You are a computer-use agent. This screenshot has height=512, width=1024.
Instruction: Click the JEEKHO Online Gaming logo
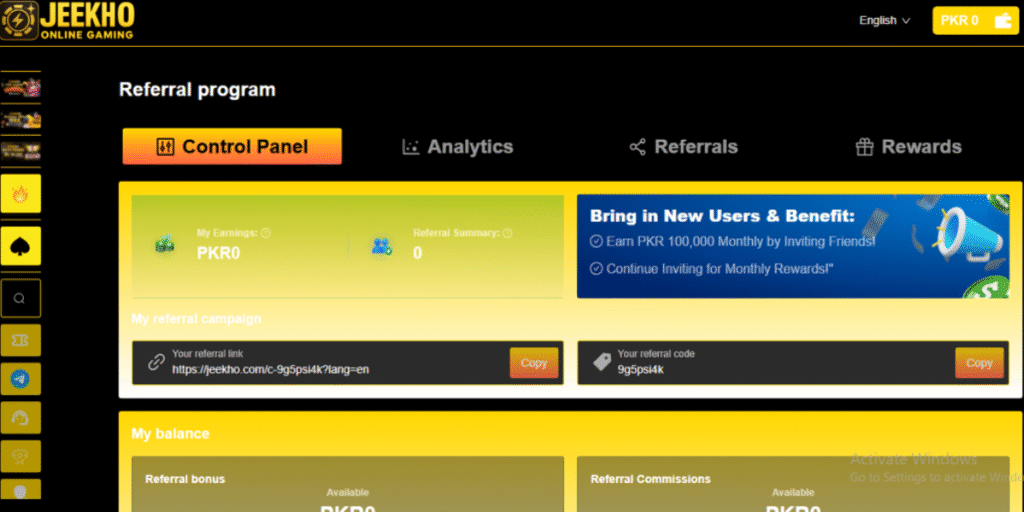pos(68,22)
